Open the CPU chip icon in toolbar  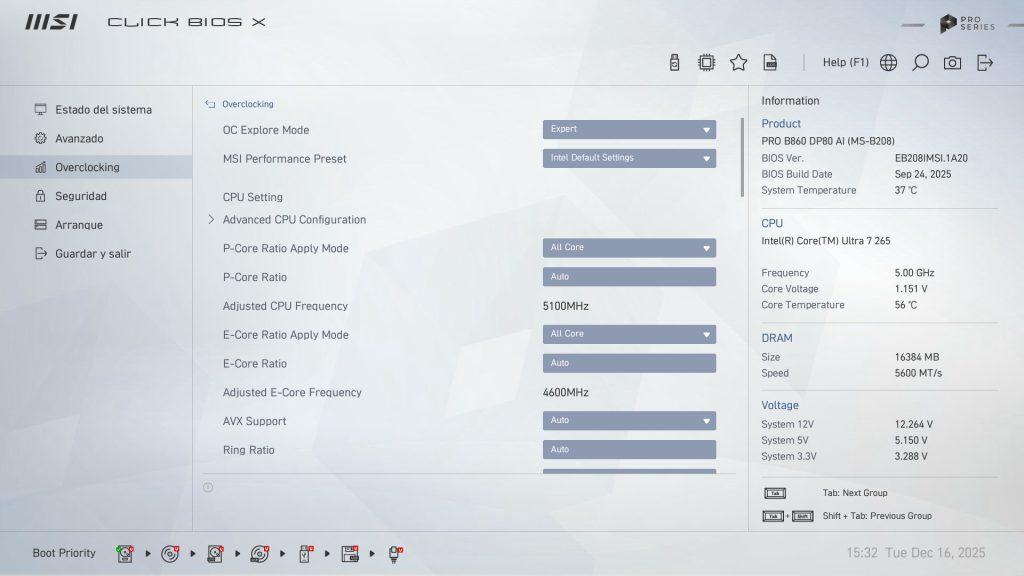706,63
